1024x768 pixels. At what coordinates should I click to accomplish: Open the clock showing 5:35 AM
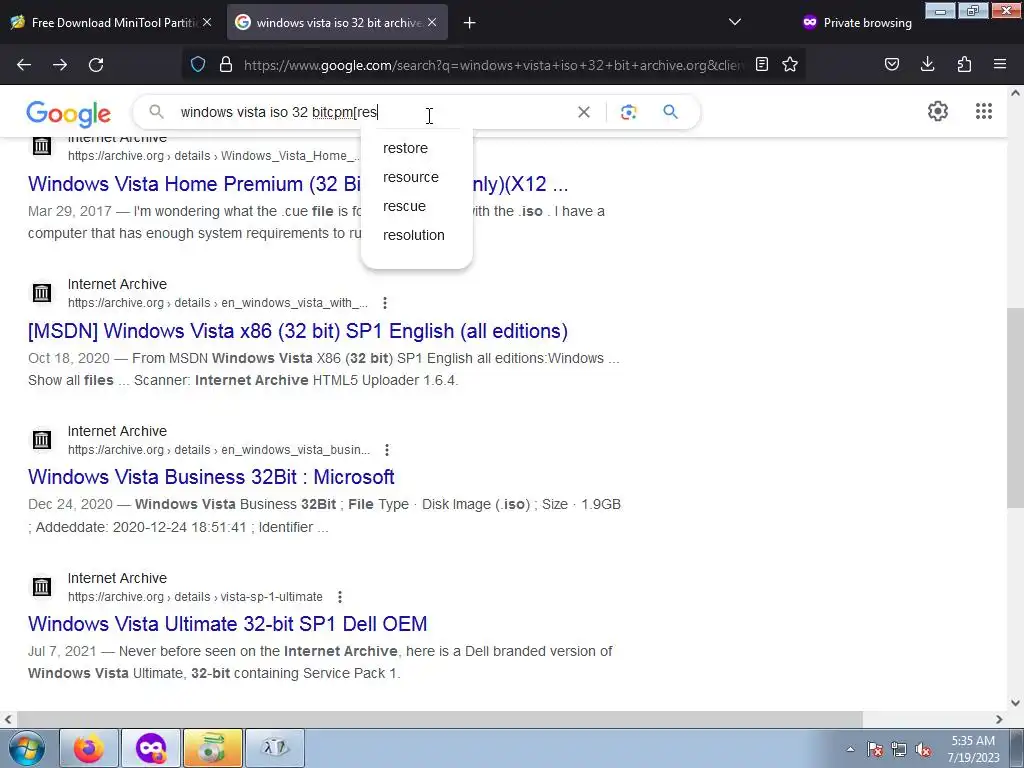[x=973, y=749]
